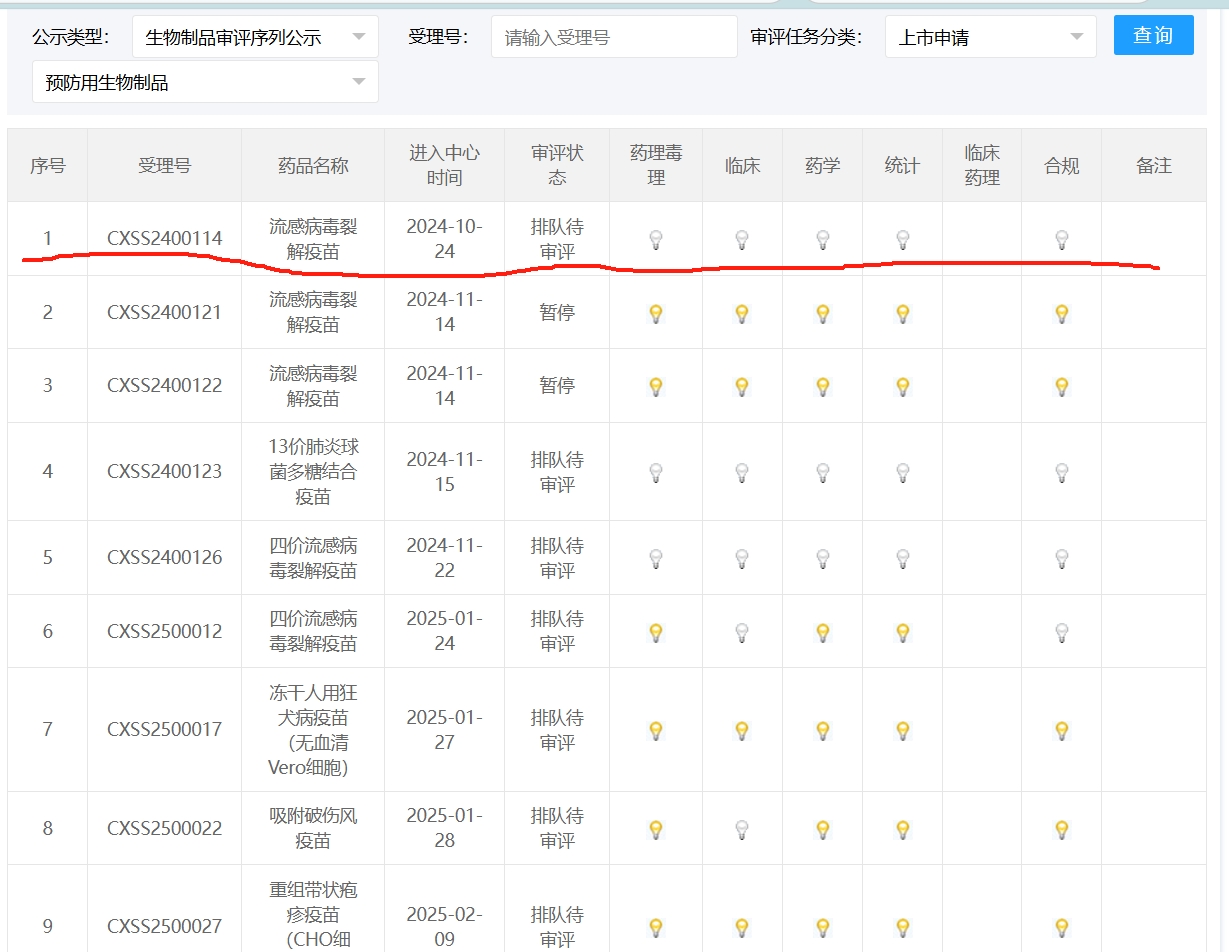Click the yellow 合规 bulb for CXSS2400122
The height and width of the screenshot is (952, 1229).
tap(1062, 385)
